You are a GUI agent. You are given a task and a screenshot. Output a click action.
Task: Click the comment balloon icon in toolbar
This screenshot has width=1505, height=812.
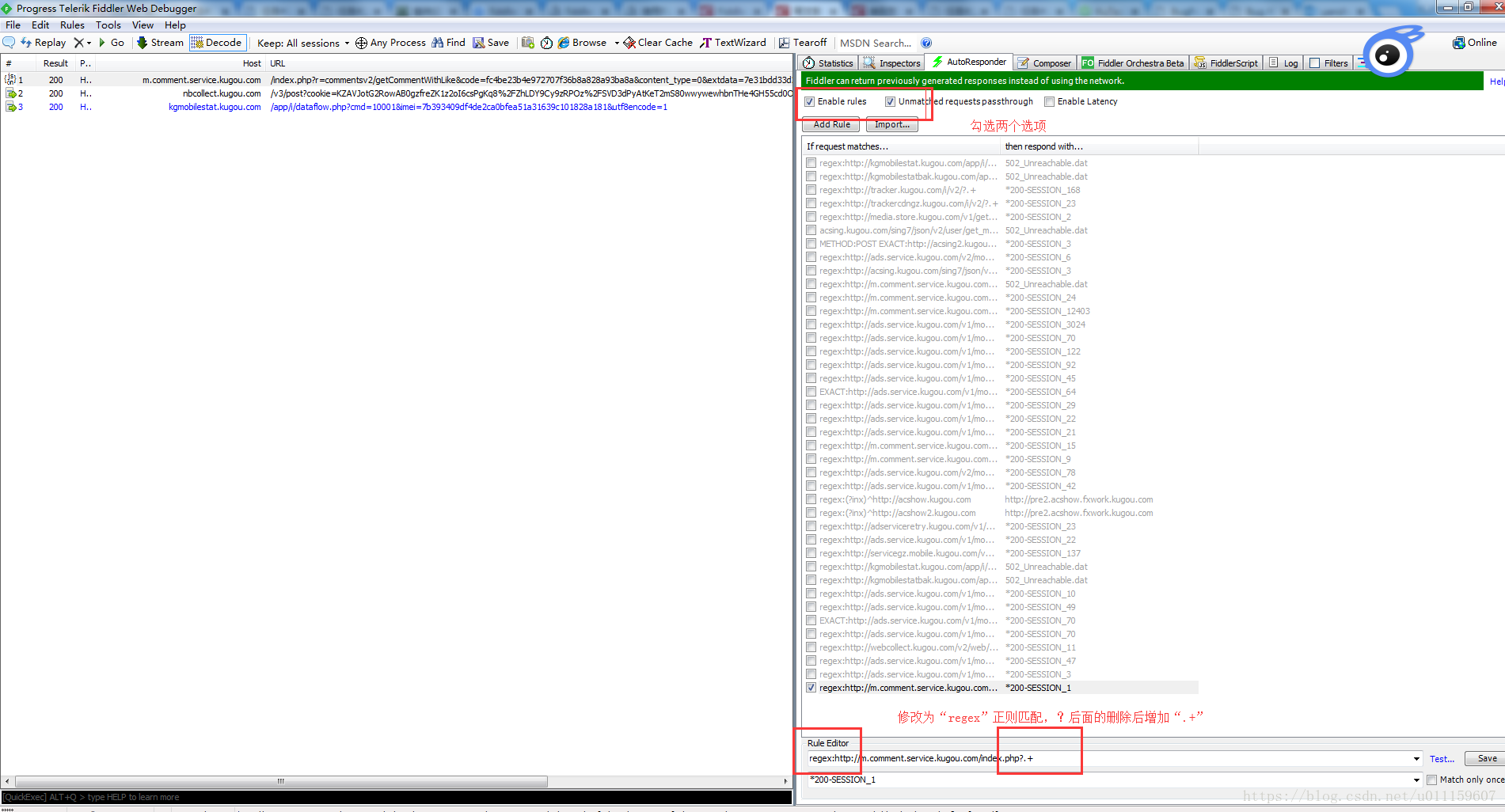9,43
